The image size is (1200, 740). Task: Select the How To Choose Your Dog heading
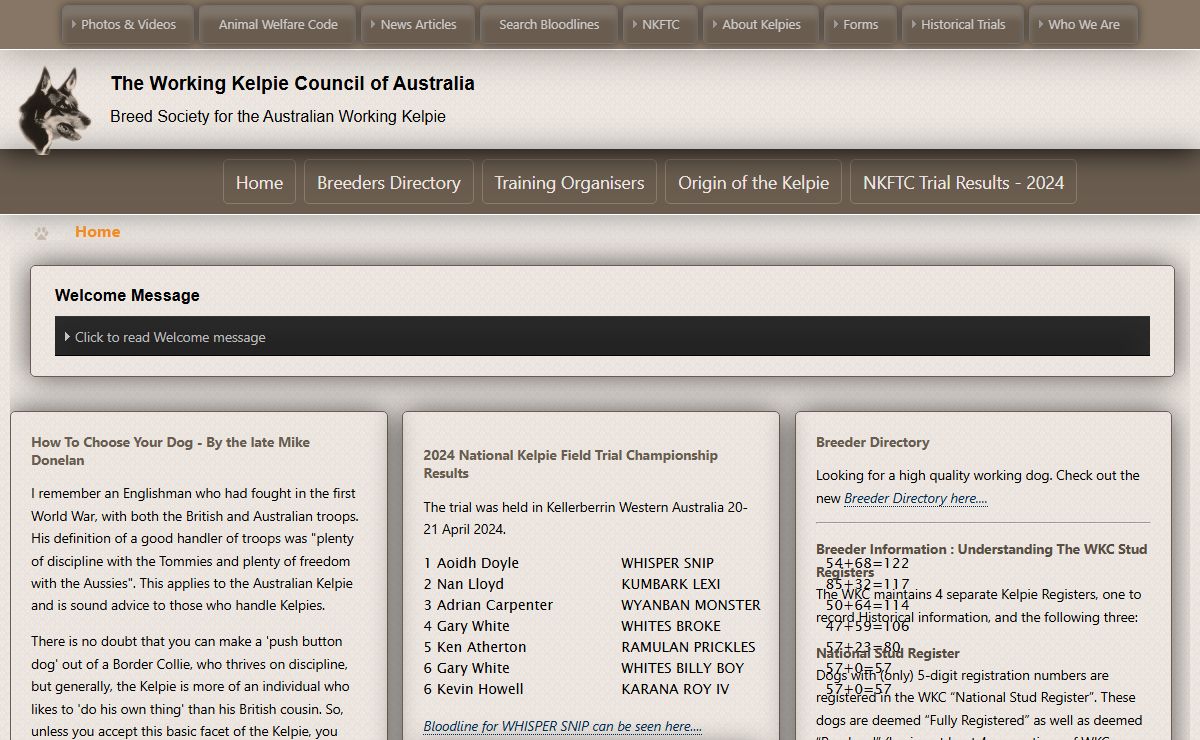click(x=170, y=451)
